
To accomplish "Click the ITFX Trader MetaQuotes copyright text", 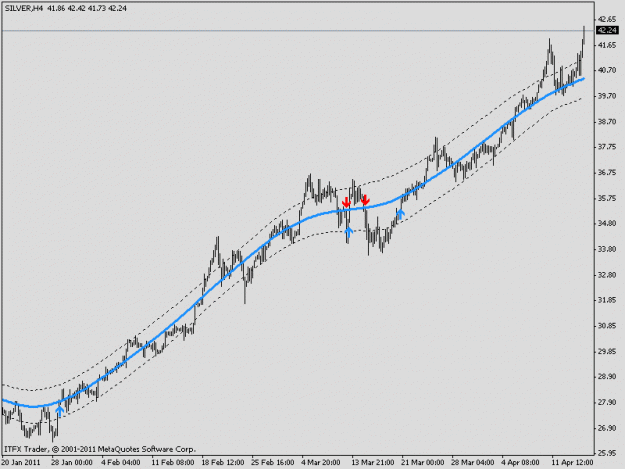I will tap(100, 449).
